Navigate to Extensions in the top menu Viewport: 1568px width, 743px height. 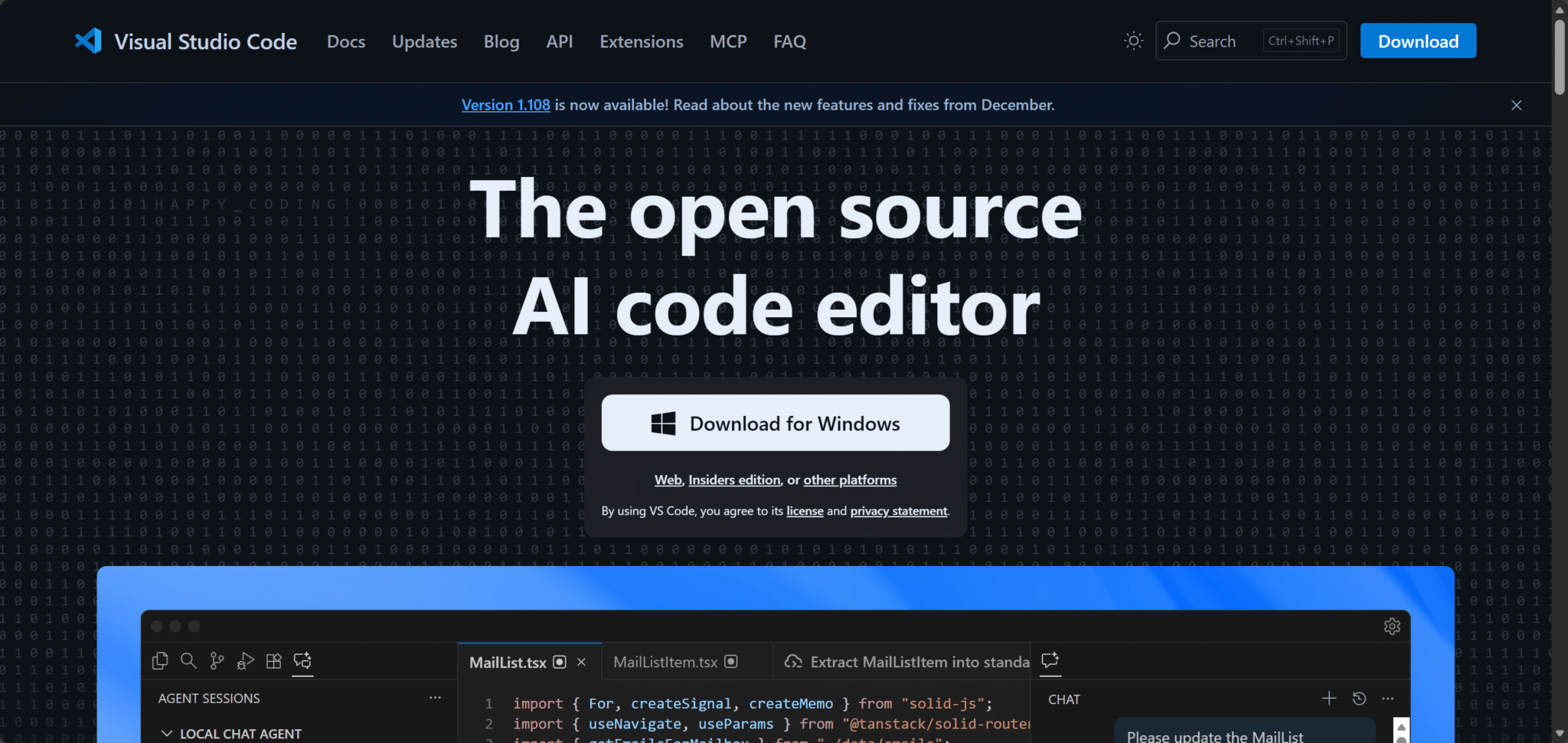point(642,41)
